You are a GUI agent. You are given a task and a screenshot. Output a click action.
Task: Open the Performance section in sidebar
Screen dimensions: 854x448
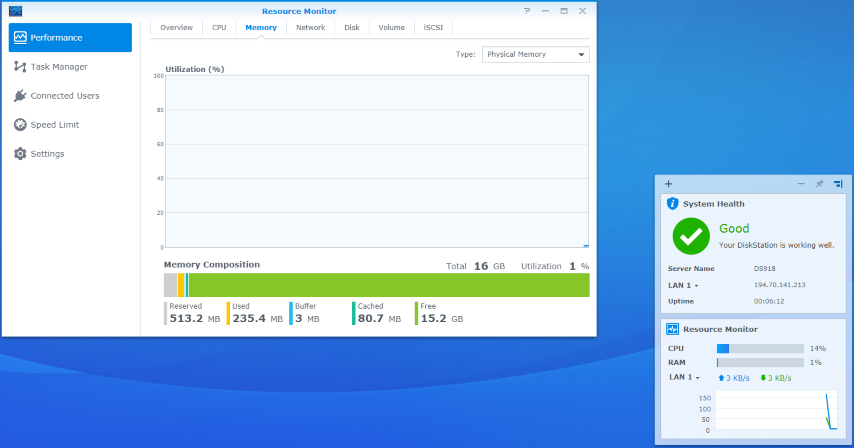click(x=70, y=38)
